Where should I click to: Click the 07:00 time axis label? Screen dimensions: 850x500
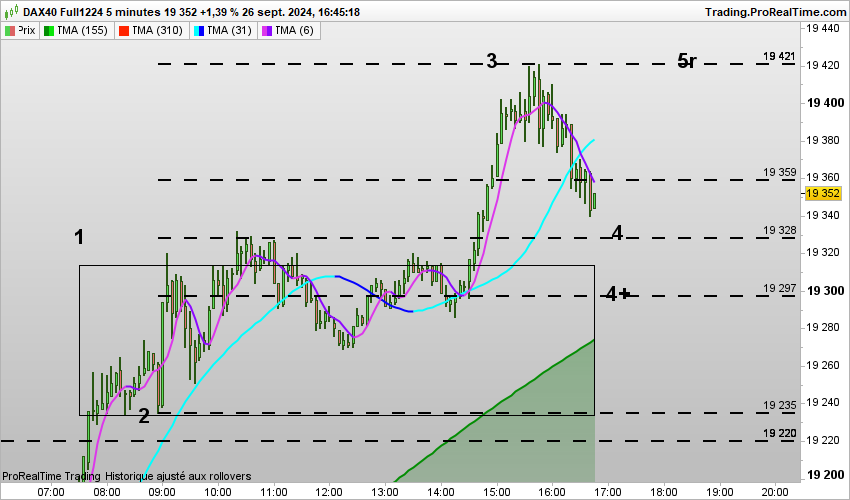51,492
